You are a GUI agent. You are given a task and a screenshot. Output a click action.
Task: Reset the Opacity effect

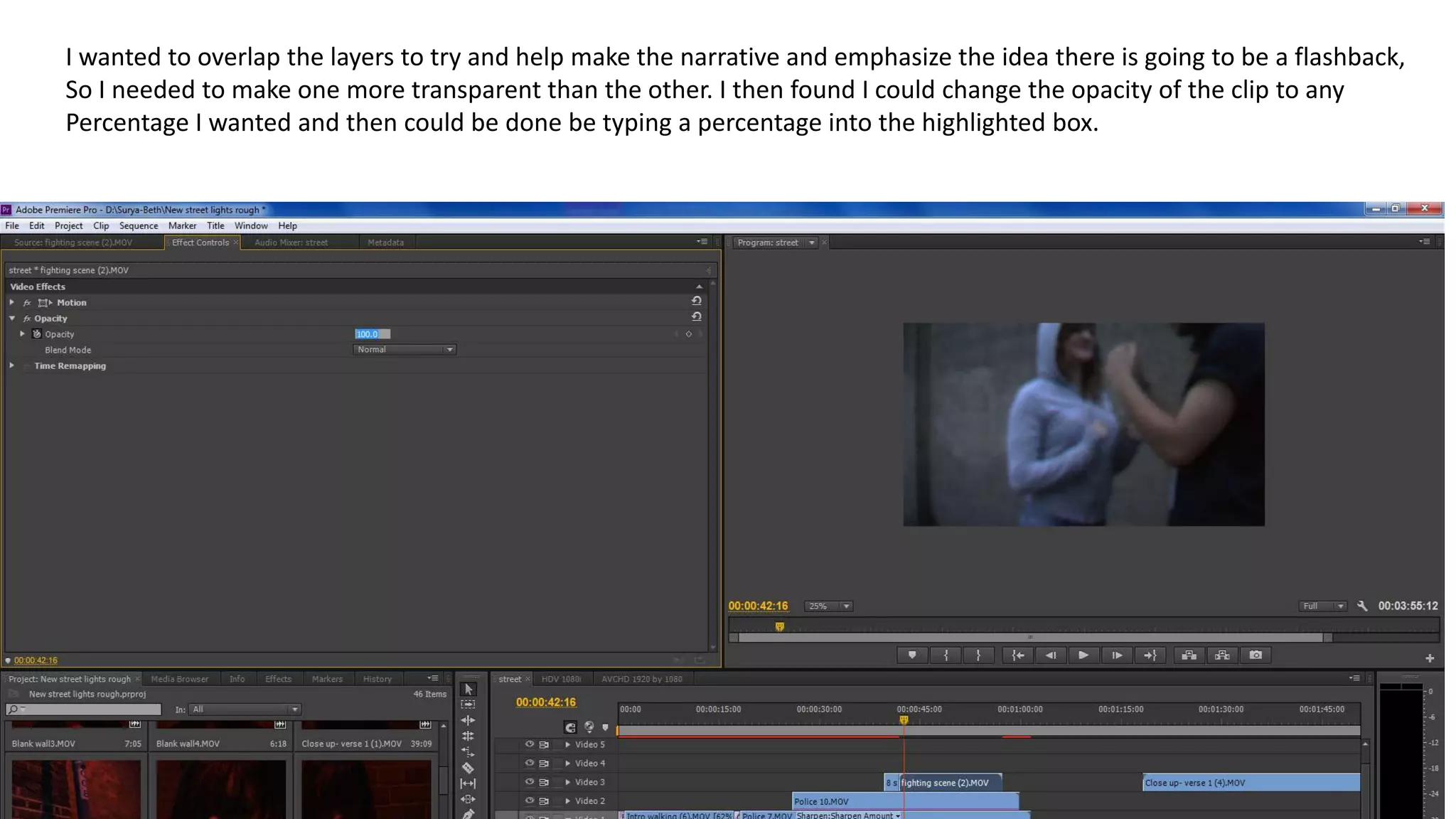(697, 316)
